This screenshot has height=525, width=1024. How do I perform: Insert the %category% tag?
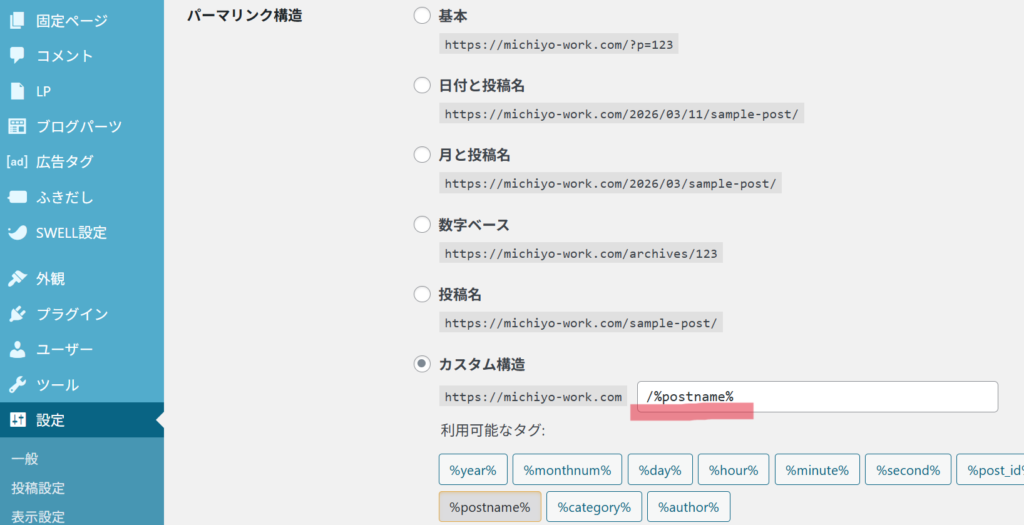point(594,507)
